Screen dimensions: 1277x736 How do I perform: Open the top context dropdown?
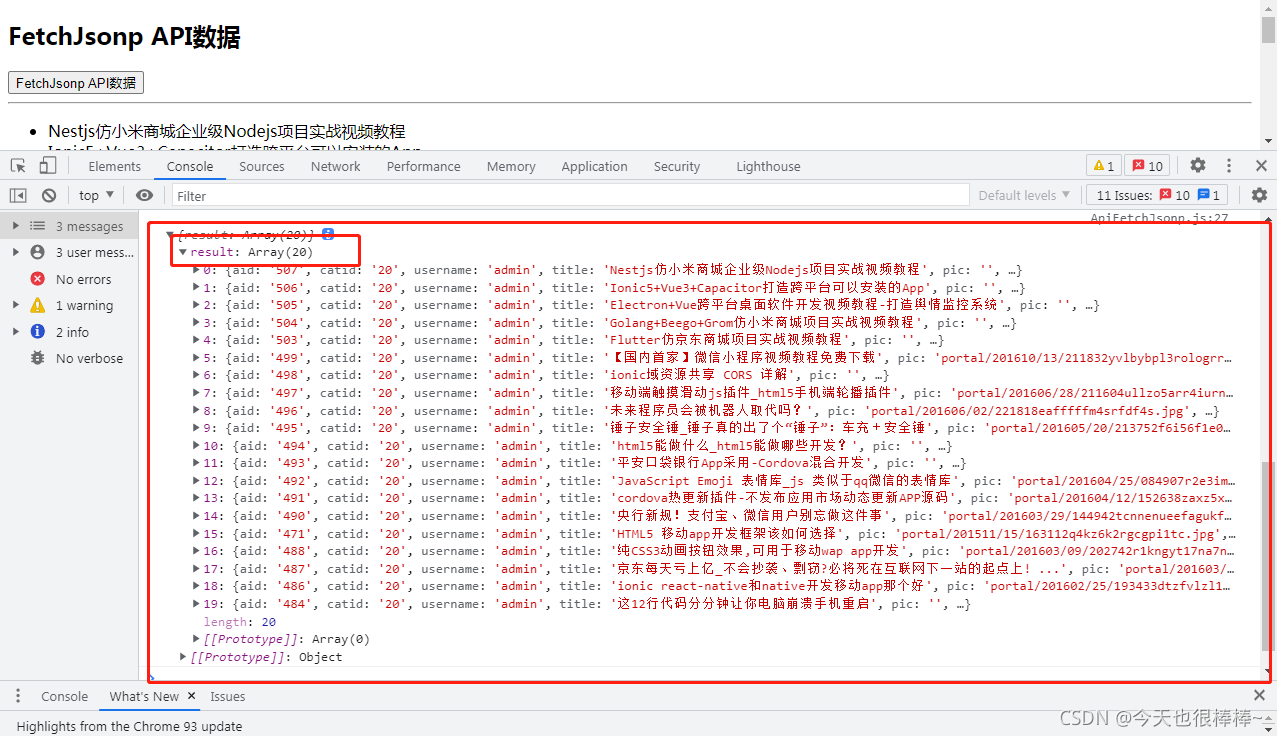(x=96, y=195)
